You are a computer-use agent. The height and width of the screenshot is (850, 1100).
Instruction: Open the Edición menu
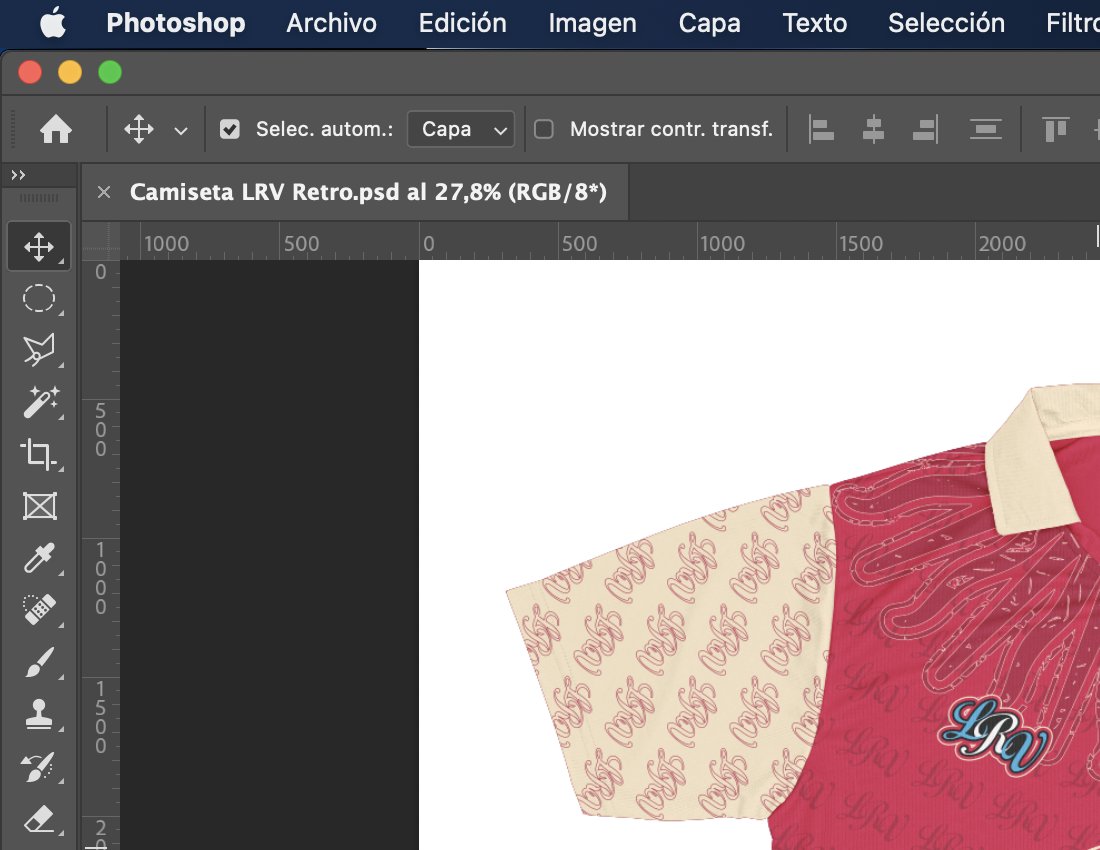pyautogui.click(x=462, y=23)
